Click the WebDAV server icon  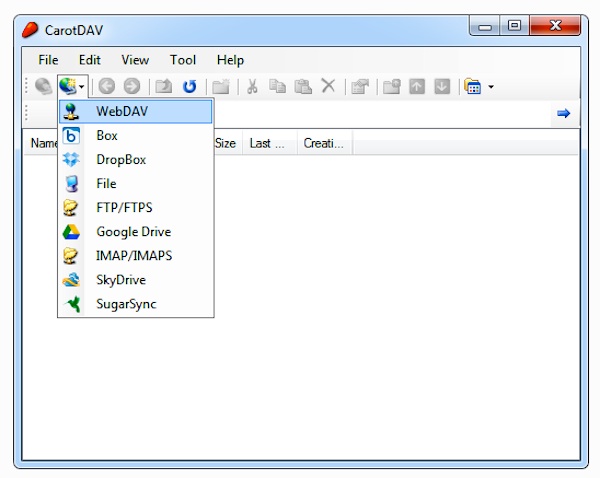71,111
